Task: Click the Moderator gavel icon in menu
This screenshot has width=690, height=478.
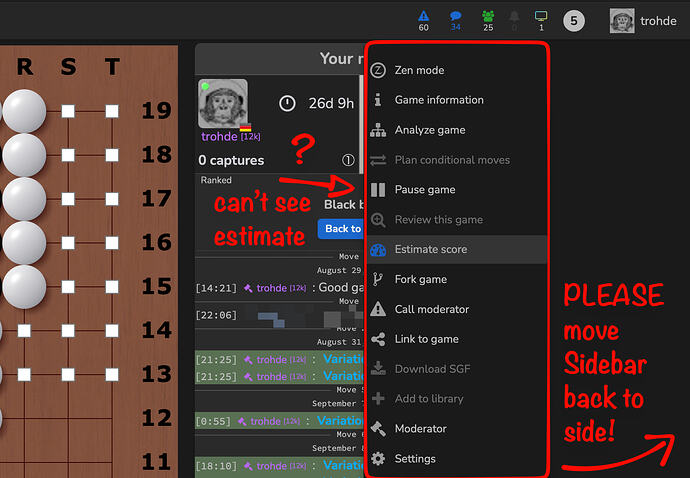Action: pyautogui.click(x=378, y=428)
